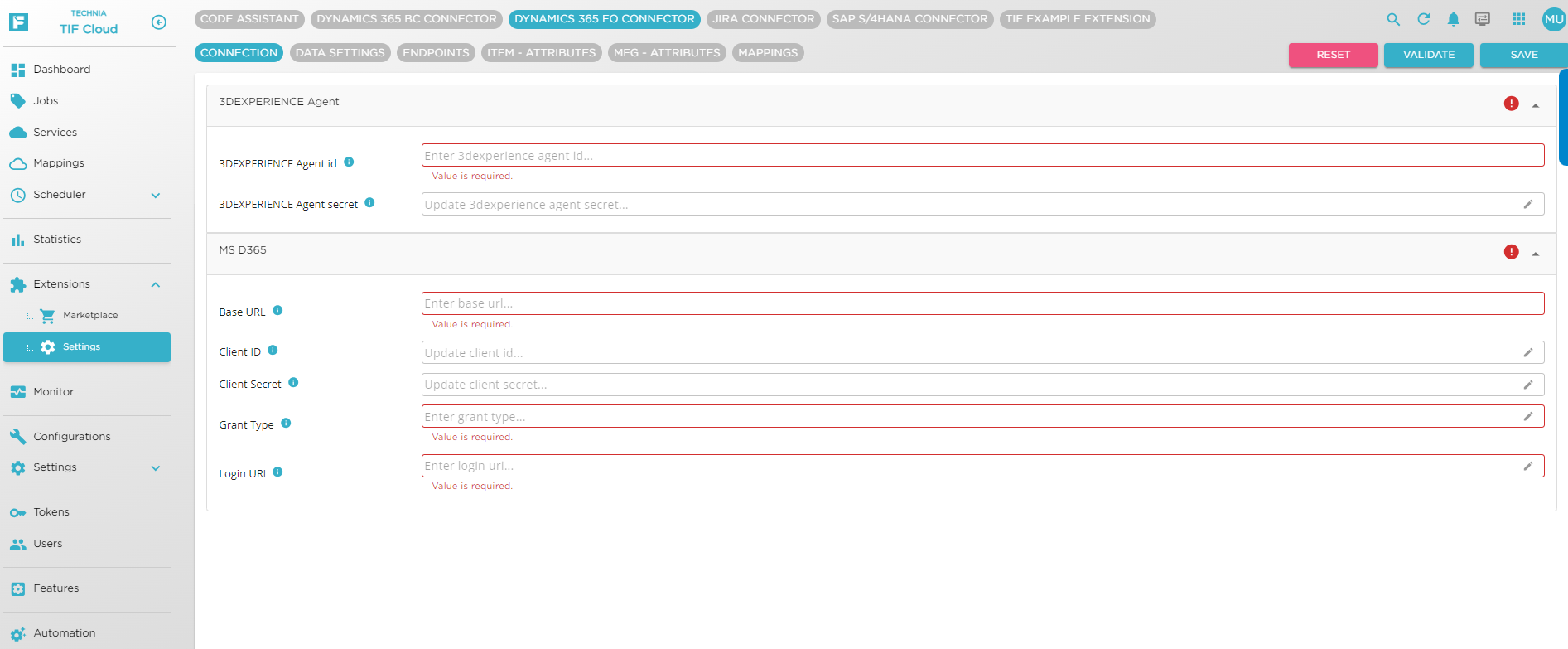
Task: Click the Validate button
Action: coord(1428,55)
